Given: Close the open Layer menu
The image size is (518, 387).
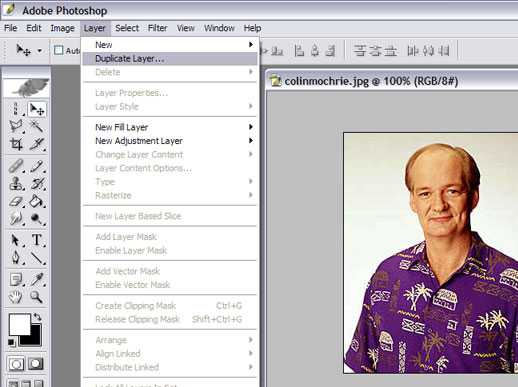Looking at the screenshot, I should click(95, 28).
